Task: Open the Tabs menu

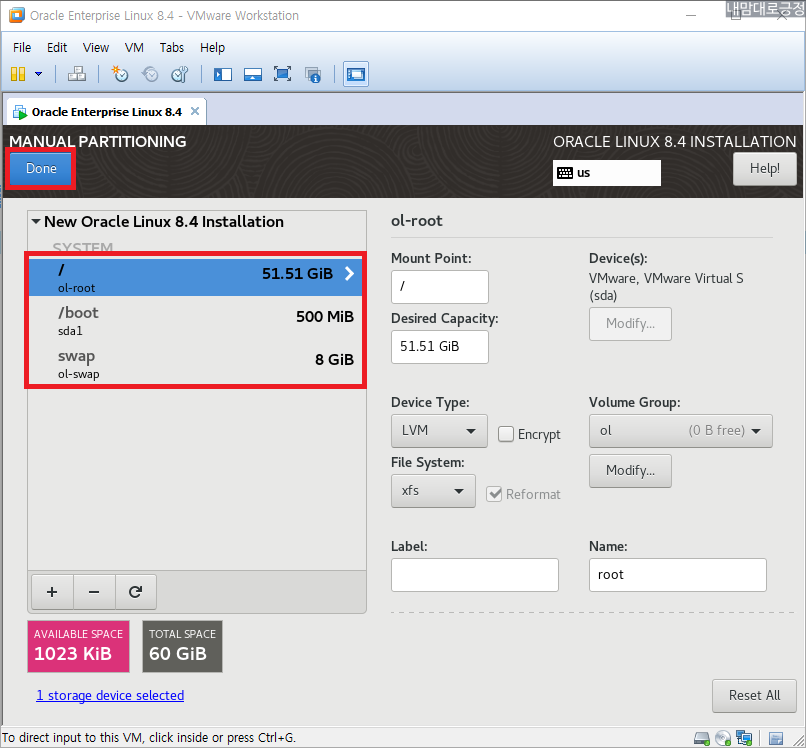Action: pyautogui.click(x=172, y=48)
